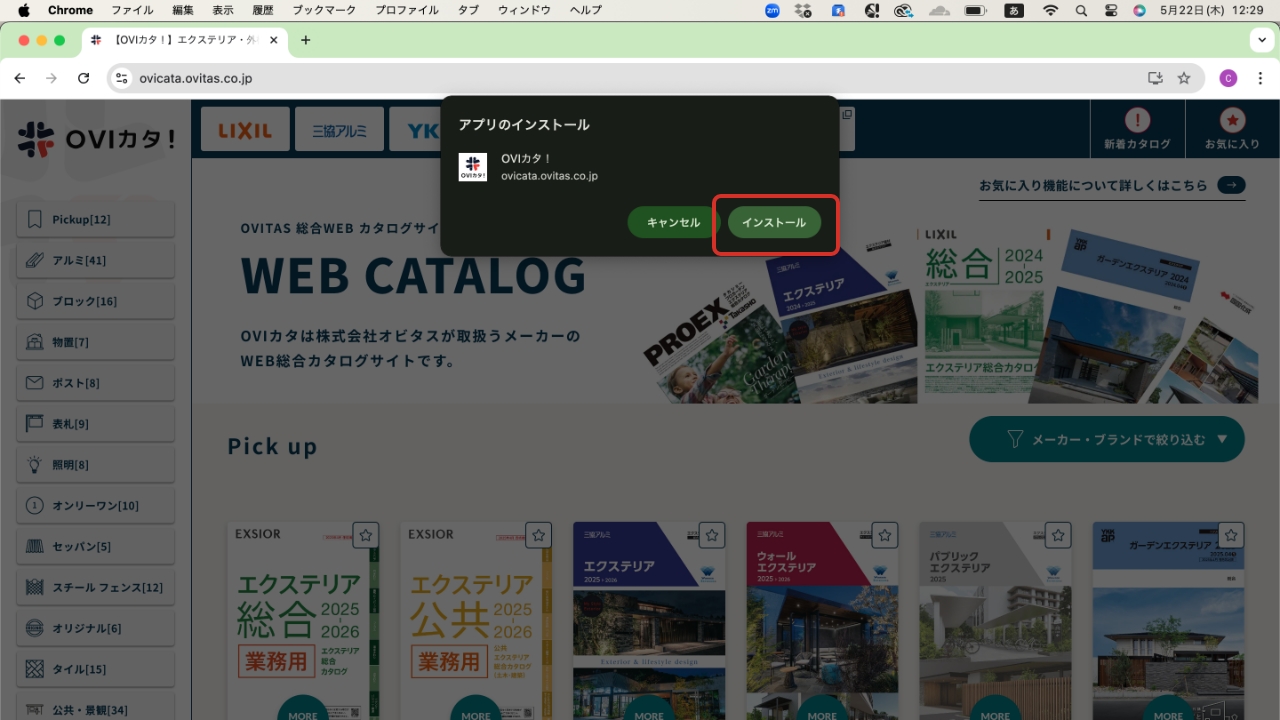This screenshot has height=720, width=1280.
Task: Open the ポスト[8] category
Action: 95,383
